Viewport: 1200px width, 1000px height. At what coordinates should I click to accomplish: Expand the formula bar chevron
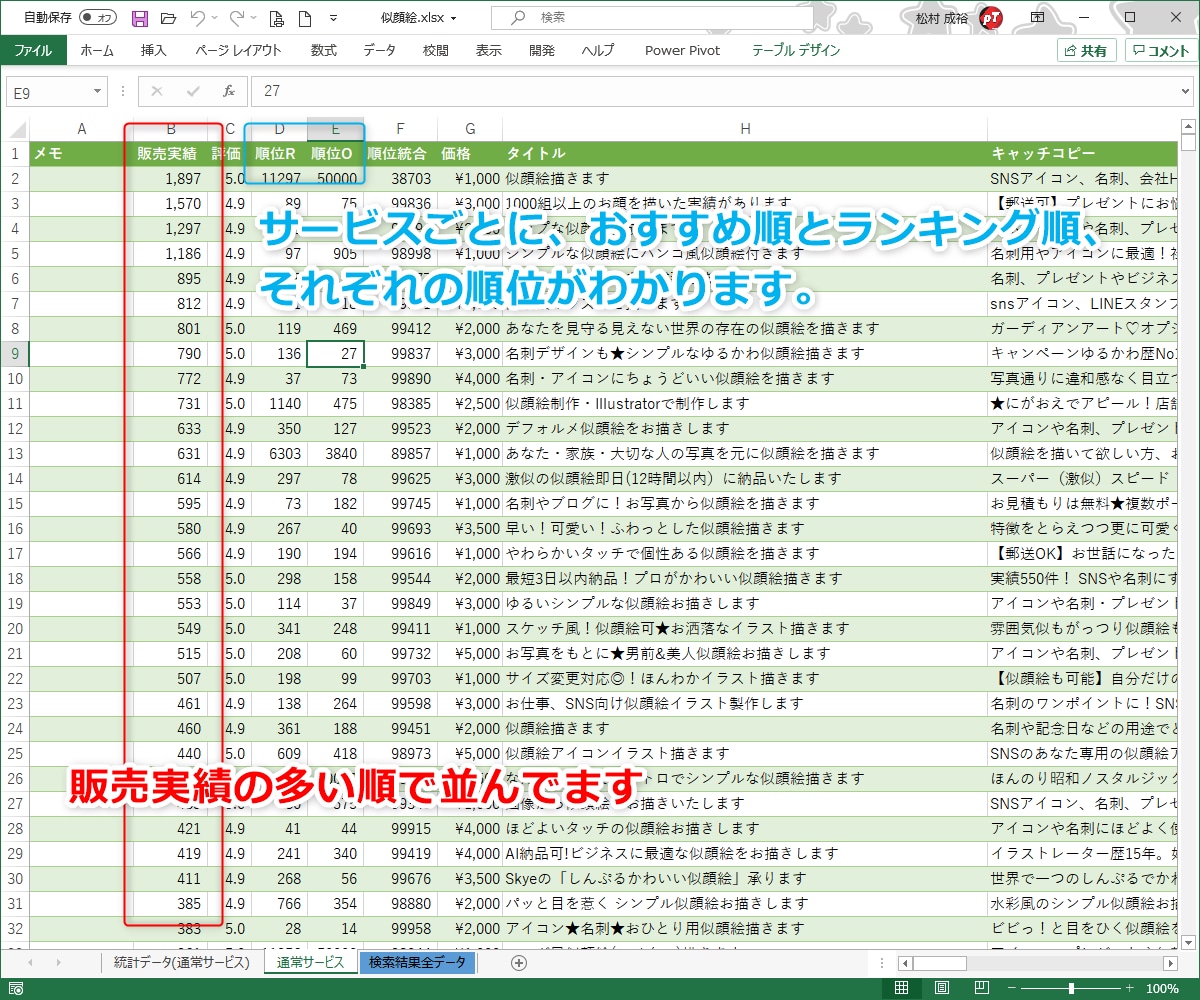(1184, 91)
